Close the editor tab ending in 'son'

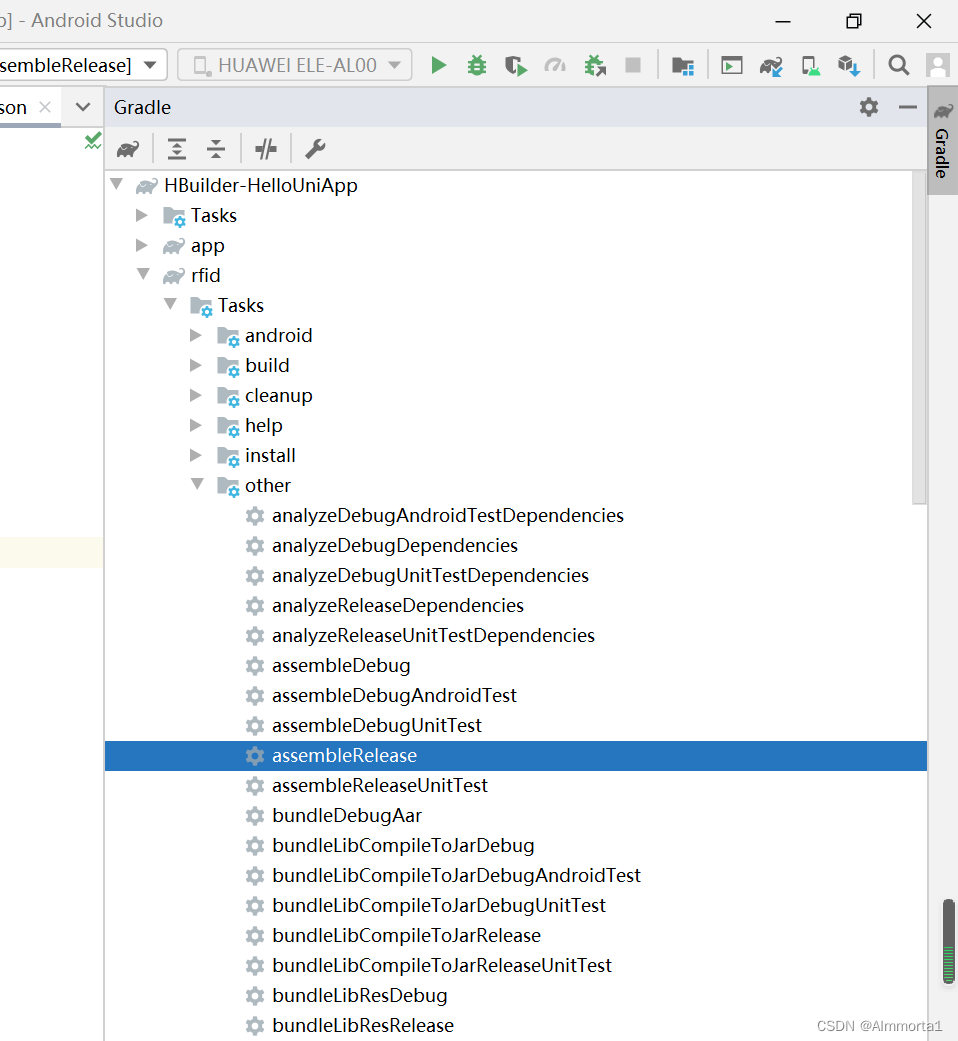coord(45,107)
